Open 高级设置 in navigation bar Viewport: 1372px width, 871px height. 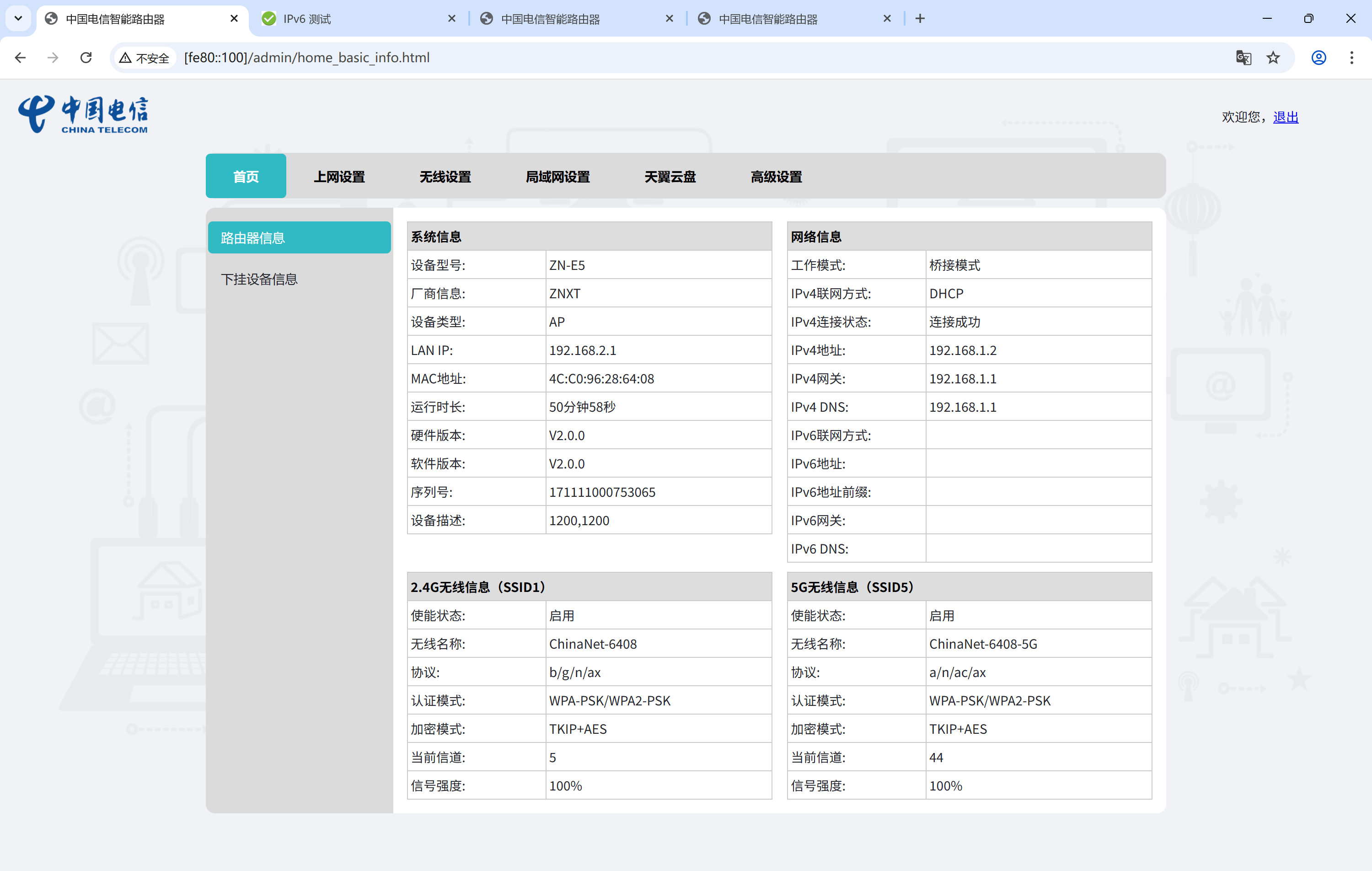(776, 177)
